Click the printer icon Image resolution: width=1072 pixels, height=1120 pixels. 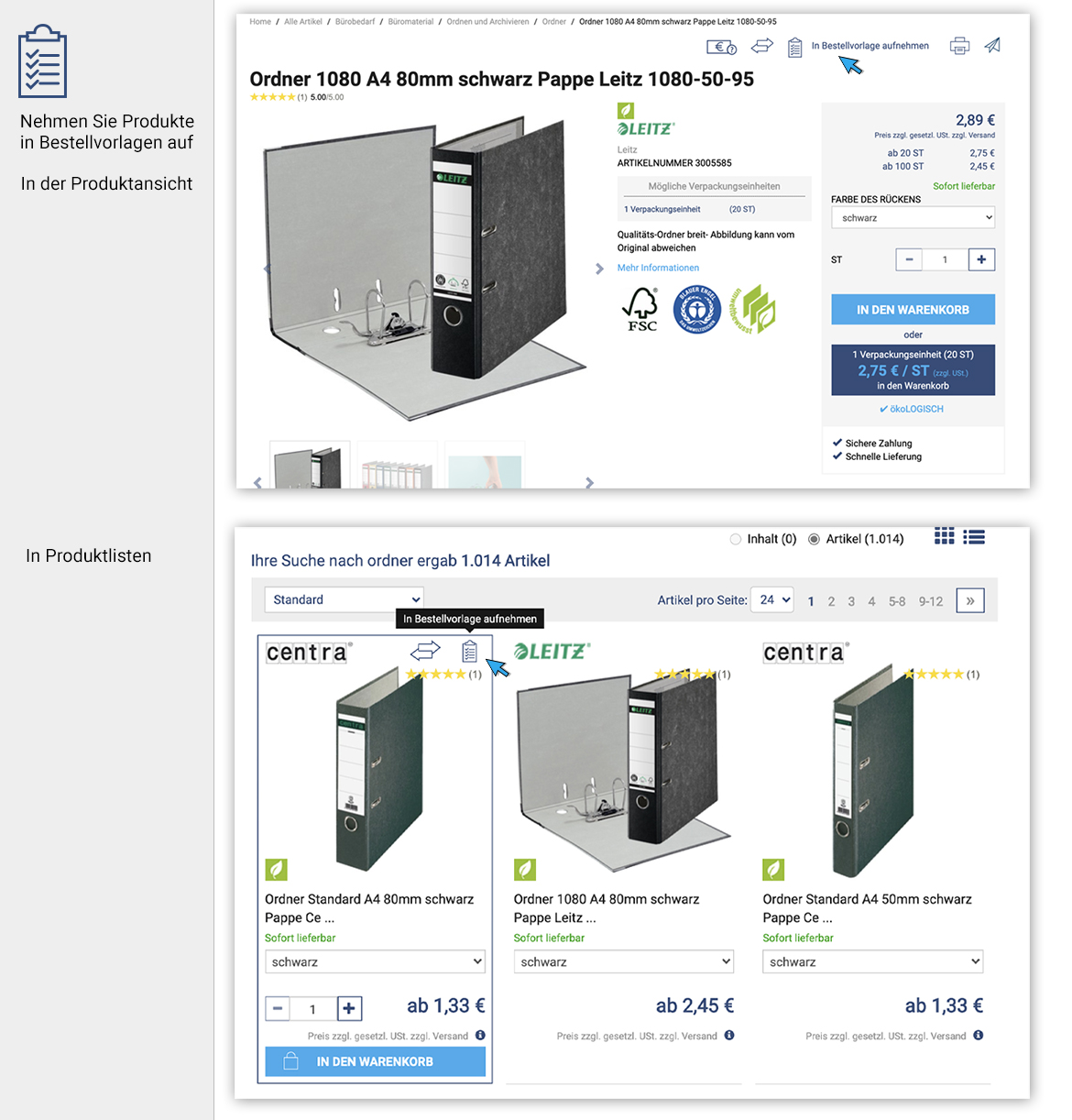959,46
